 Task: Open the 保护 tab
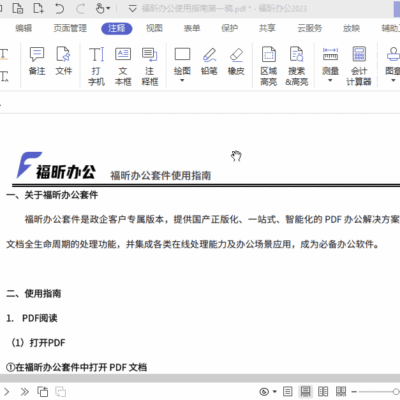(x=230, y=28)
